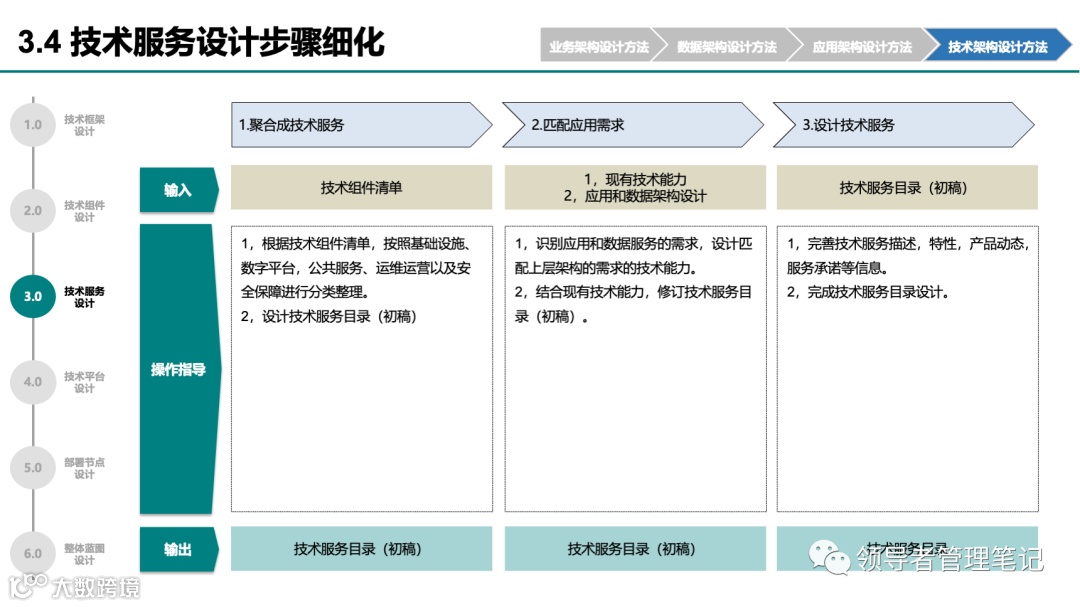The image size is (1080, 607).
Task: Click the 操作指导 row label
Action: pos(180,369)
